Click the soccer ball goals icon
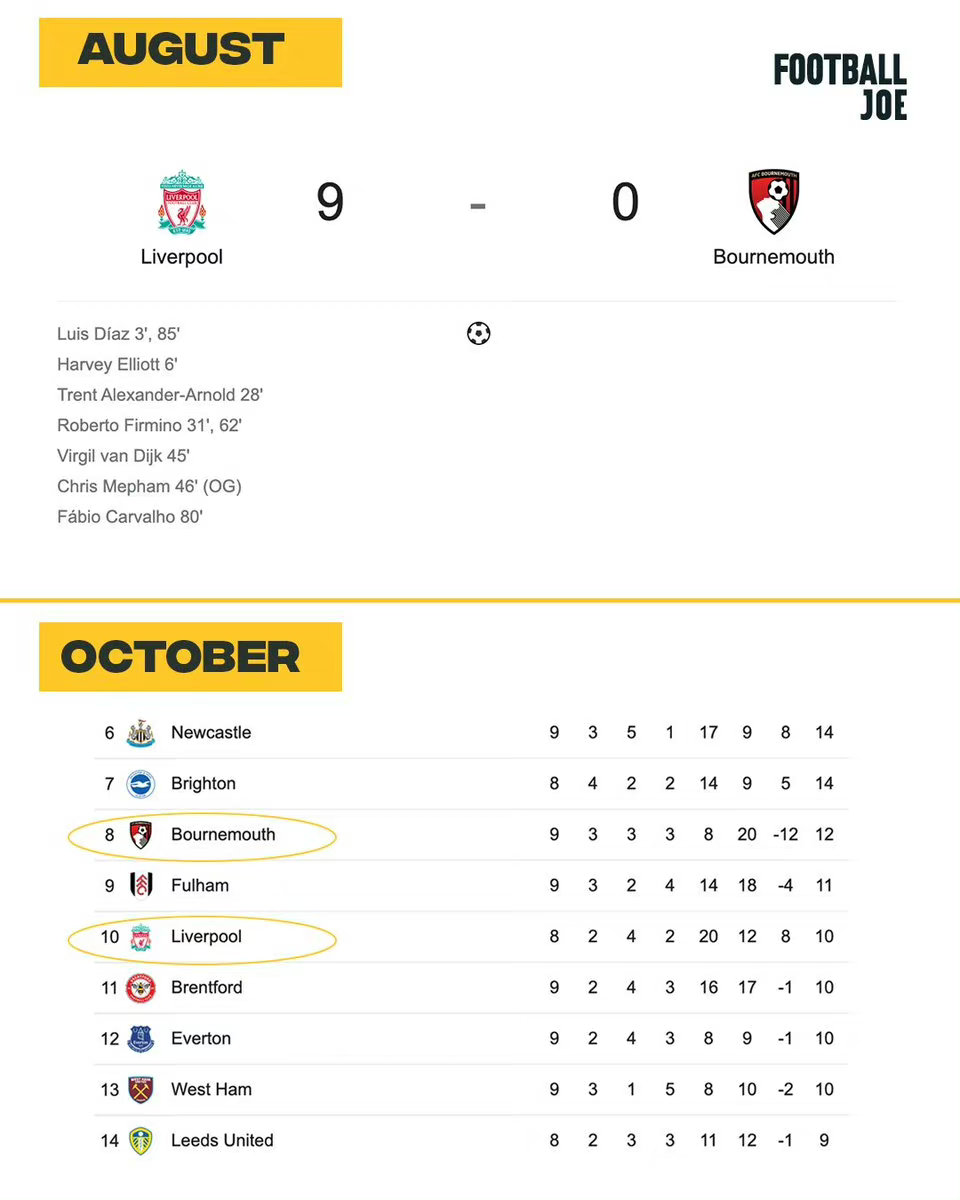960x1200 pixels. coord(479,334)
